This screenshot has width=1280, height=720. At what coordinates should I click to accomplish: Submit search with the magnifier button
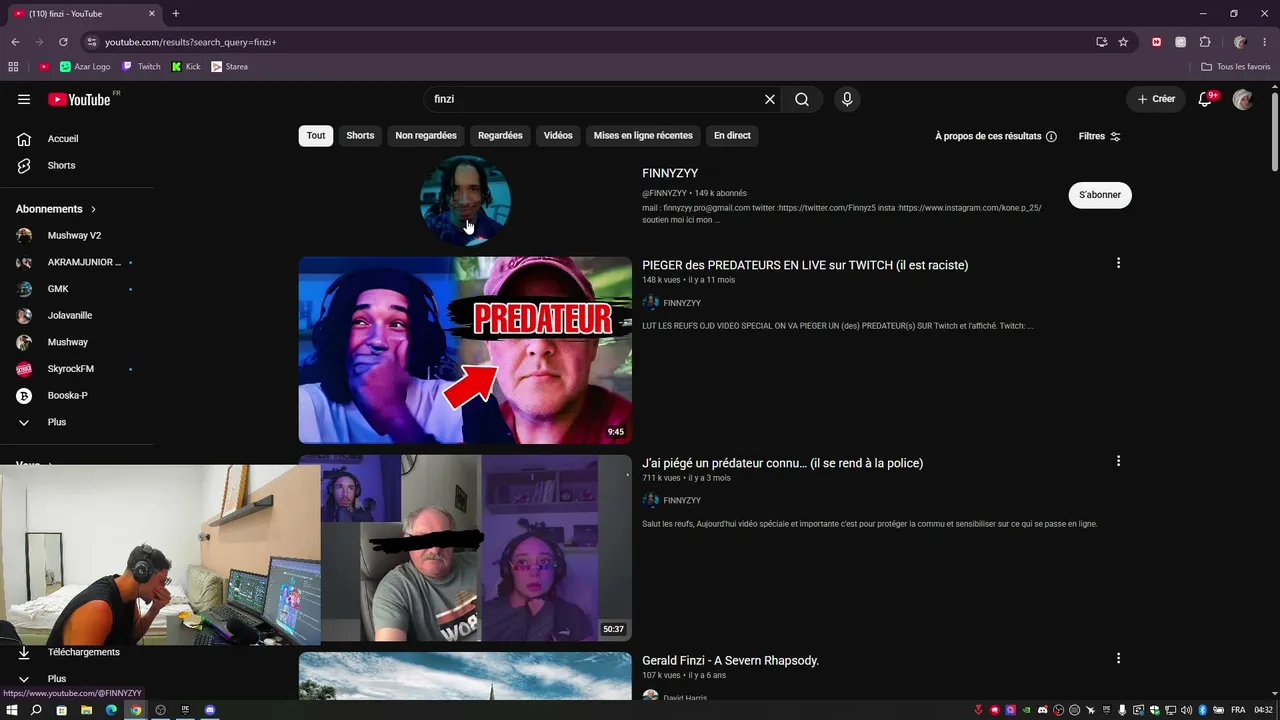pyautogui.click(x=802, y=99)
